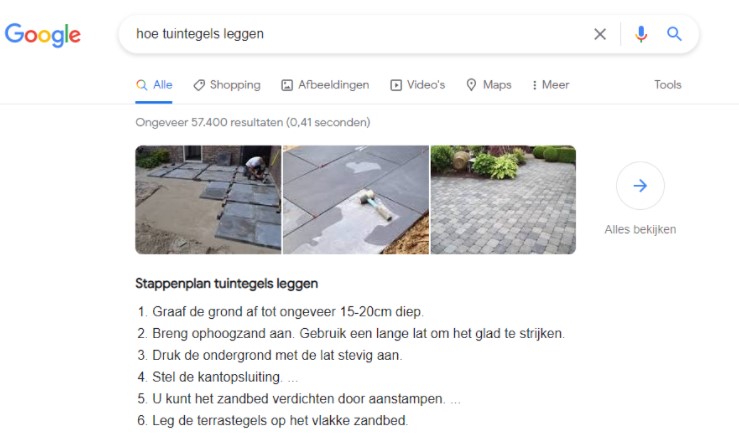Click the location pin icon beside Maps

pyautogui.click(x=471, y=85)
